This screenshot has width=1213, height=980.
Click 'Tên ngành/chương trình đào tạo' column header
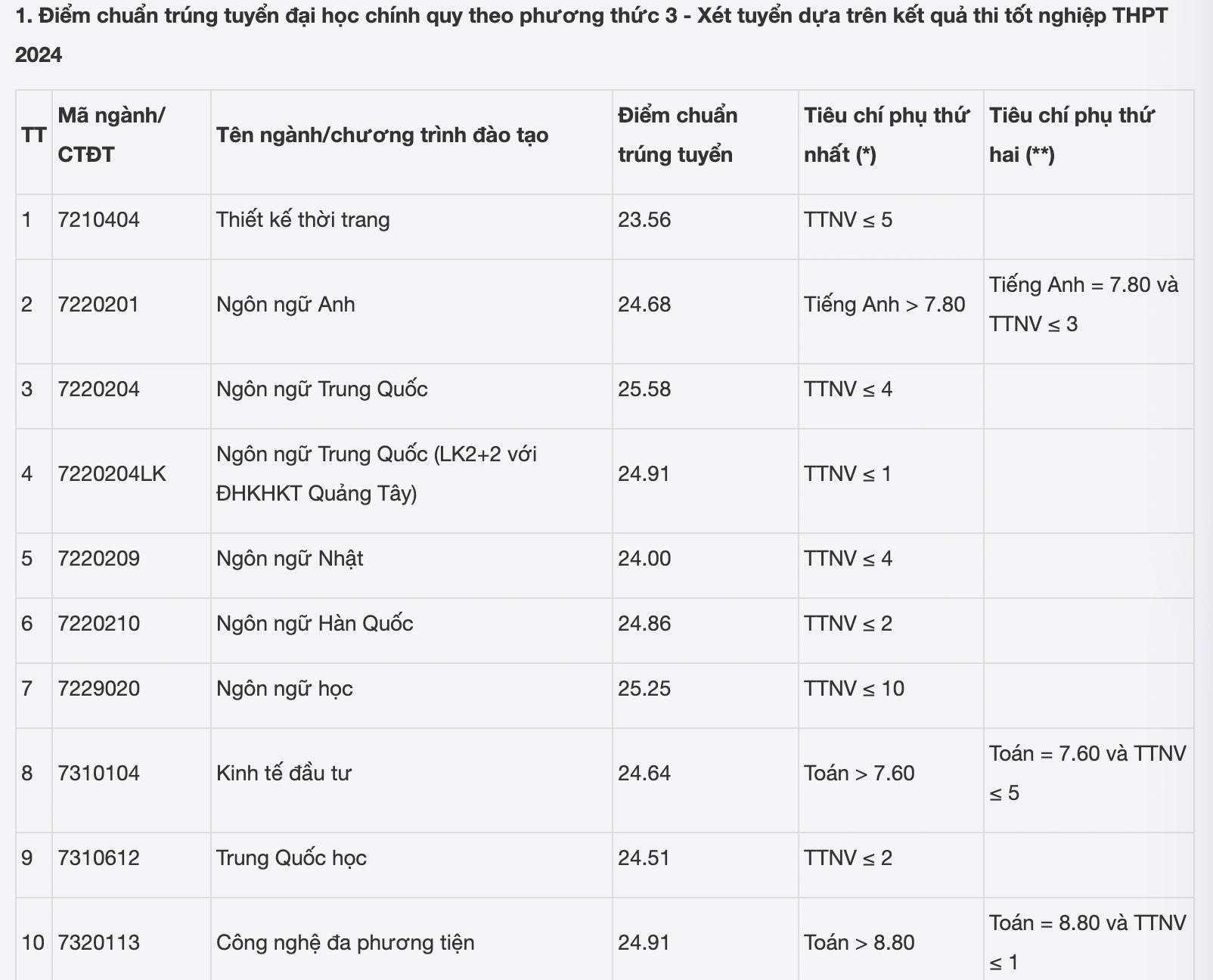point(382,135)
